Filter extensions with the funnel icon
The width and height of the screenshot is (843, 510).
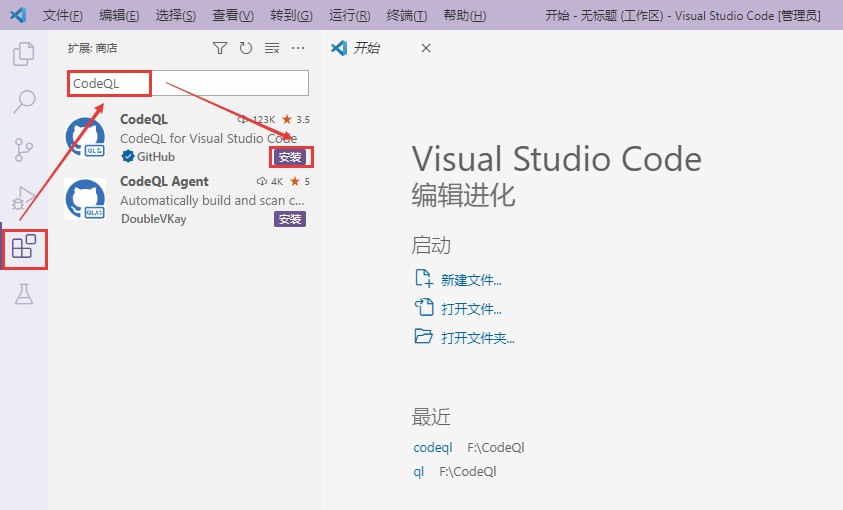[x=220, y=48]
